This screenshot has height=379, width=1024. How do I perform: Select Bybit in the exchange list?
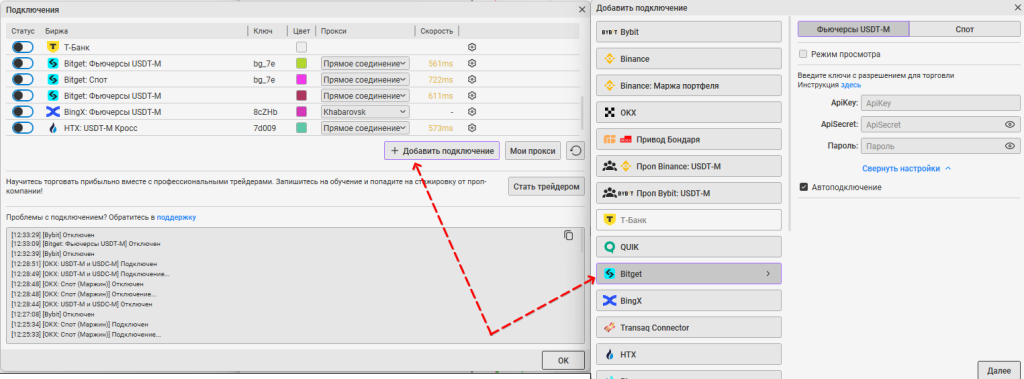[689, 31]
